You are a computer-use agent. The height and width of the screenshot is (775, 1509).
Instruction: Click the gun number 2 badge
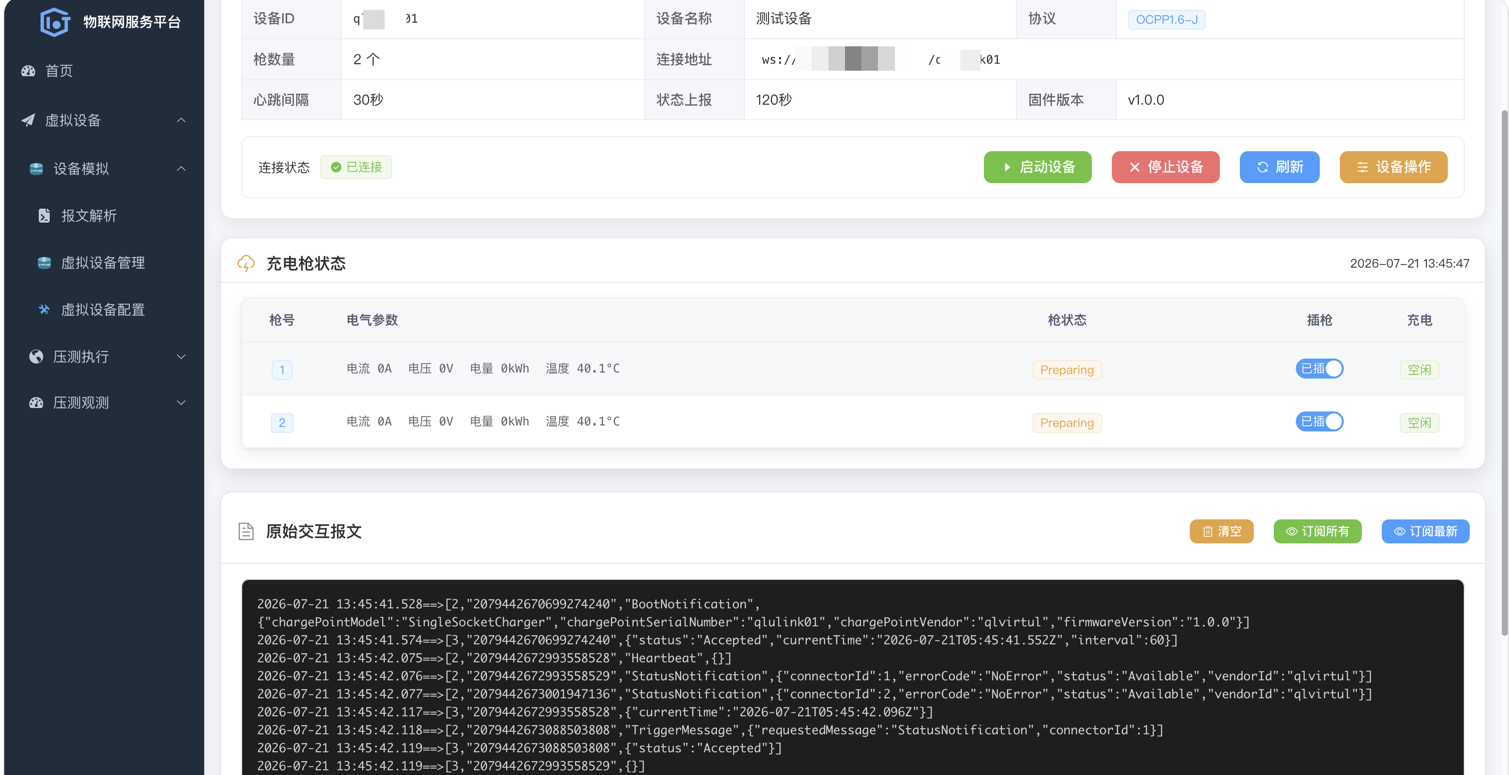click(282, 423)
